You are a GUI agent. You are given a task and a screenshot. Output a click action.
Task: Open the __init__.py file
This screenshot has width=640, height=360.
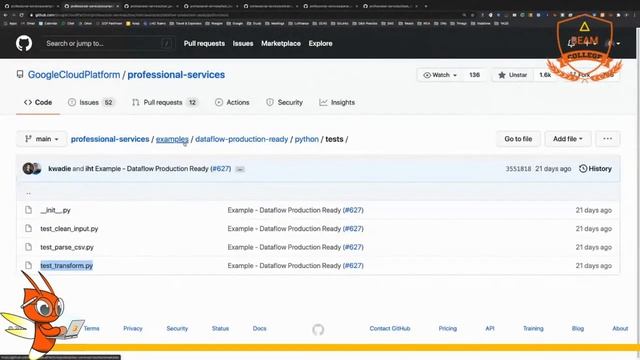[x=56, y=210]
